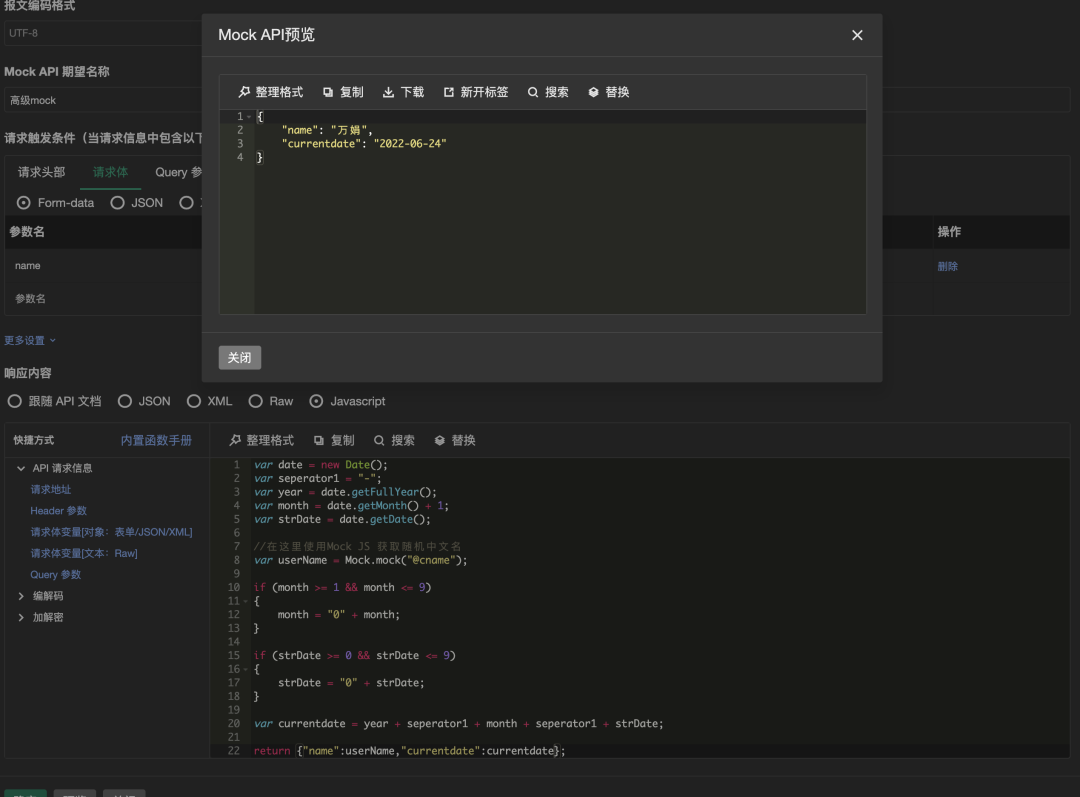Click Replace in the preview toolbar
This screenshot has height=797, width=1080.
609,92
